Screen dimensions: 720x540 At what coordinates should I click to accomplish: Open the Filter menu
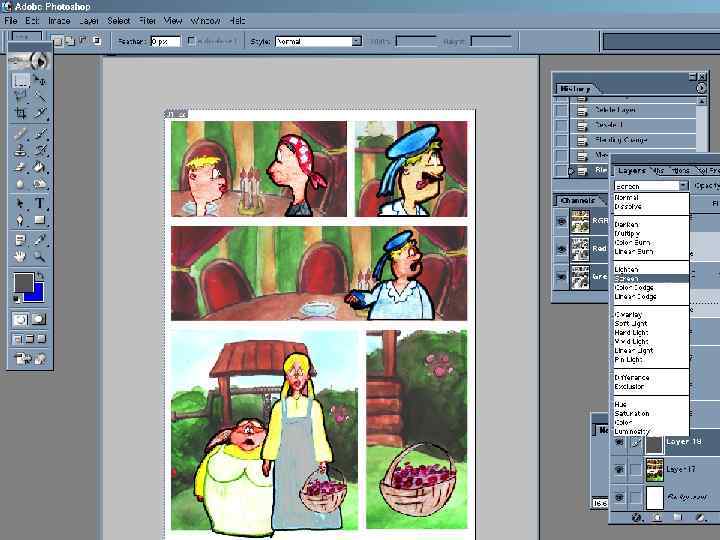[147, 21]
